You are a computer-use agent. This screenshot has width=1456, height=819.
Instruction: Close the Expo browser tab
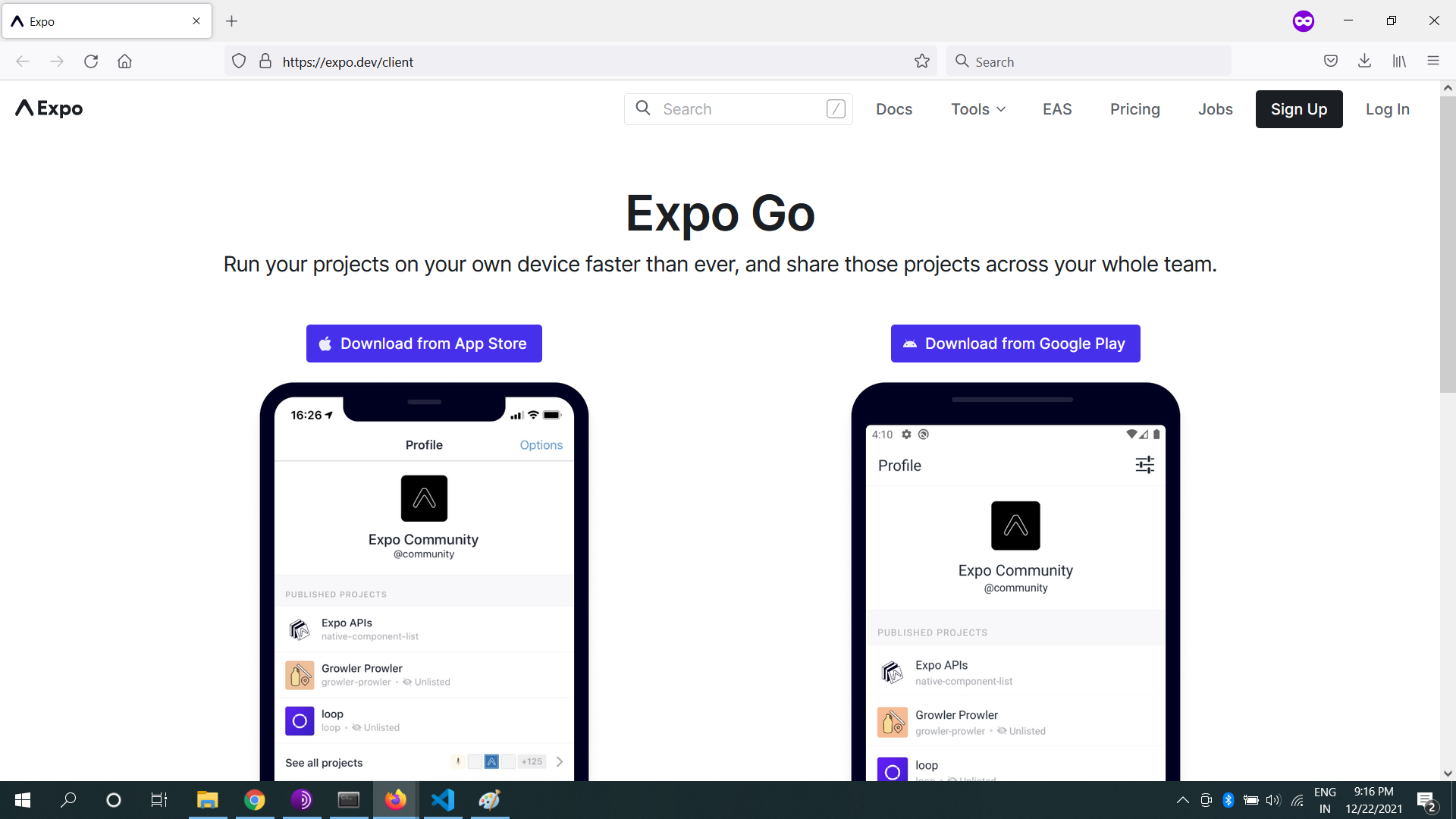(196, 21)
